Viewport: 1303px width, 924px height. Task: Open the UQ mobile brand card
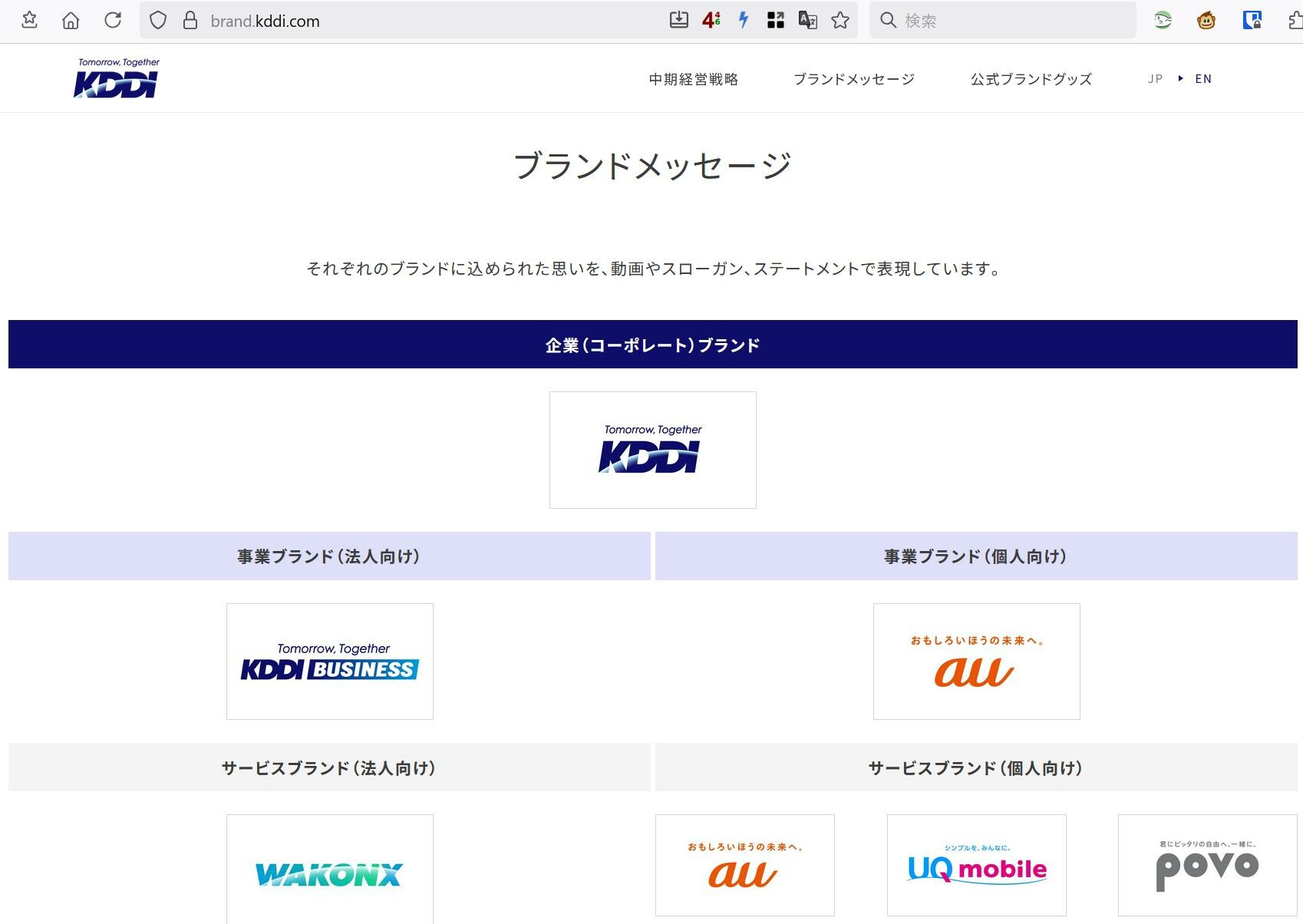coord(977,865)
